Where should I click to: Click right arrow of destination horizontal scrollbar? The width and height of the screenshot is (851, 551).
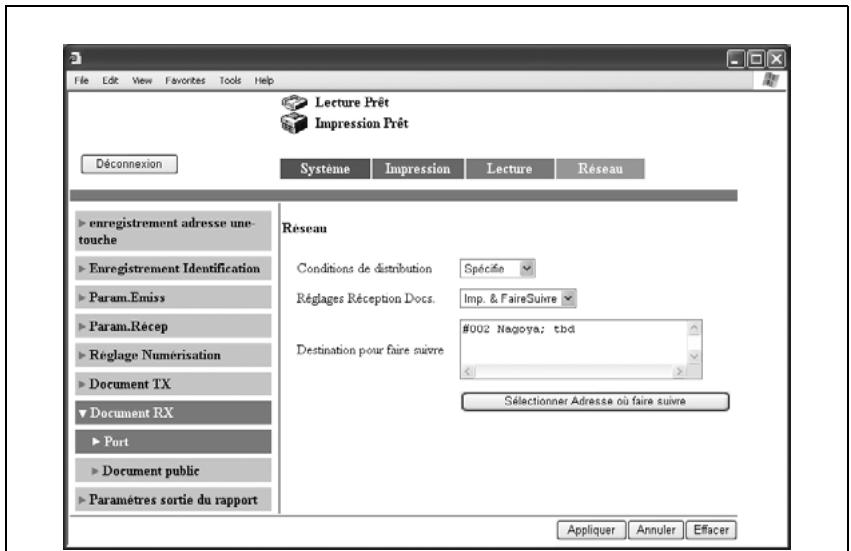point(679,372)
